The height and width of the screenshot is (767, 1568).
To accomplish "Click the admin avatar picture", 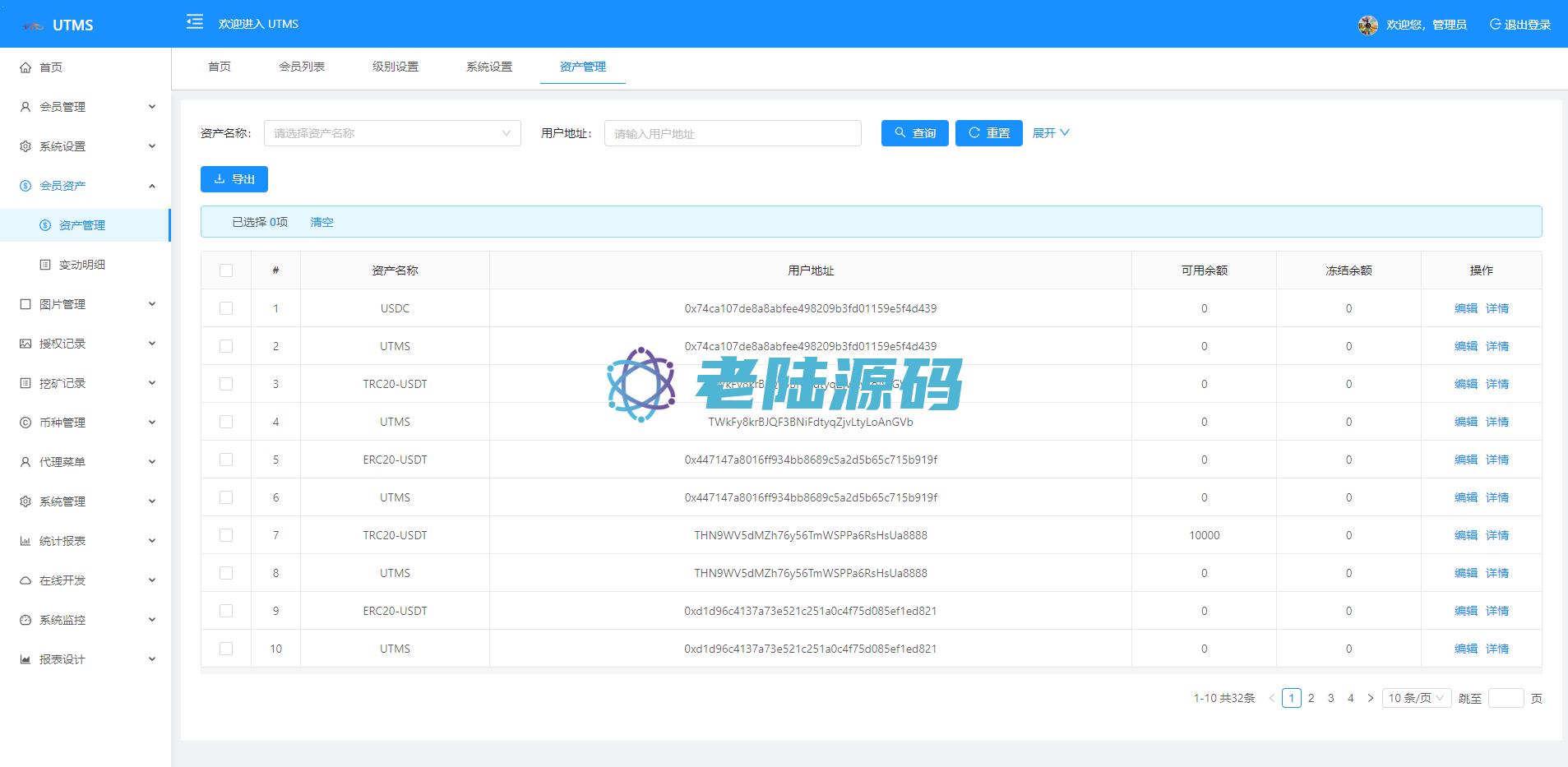I will pyautogui.click(x=1367, y=25).
